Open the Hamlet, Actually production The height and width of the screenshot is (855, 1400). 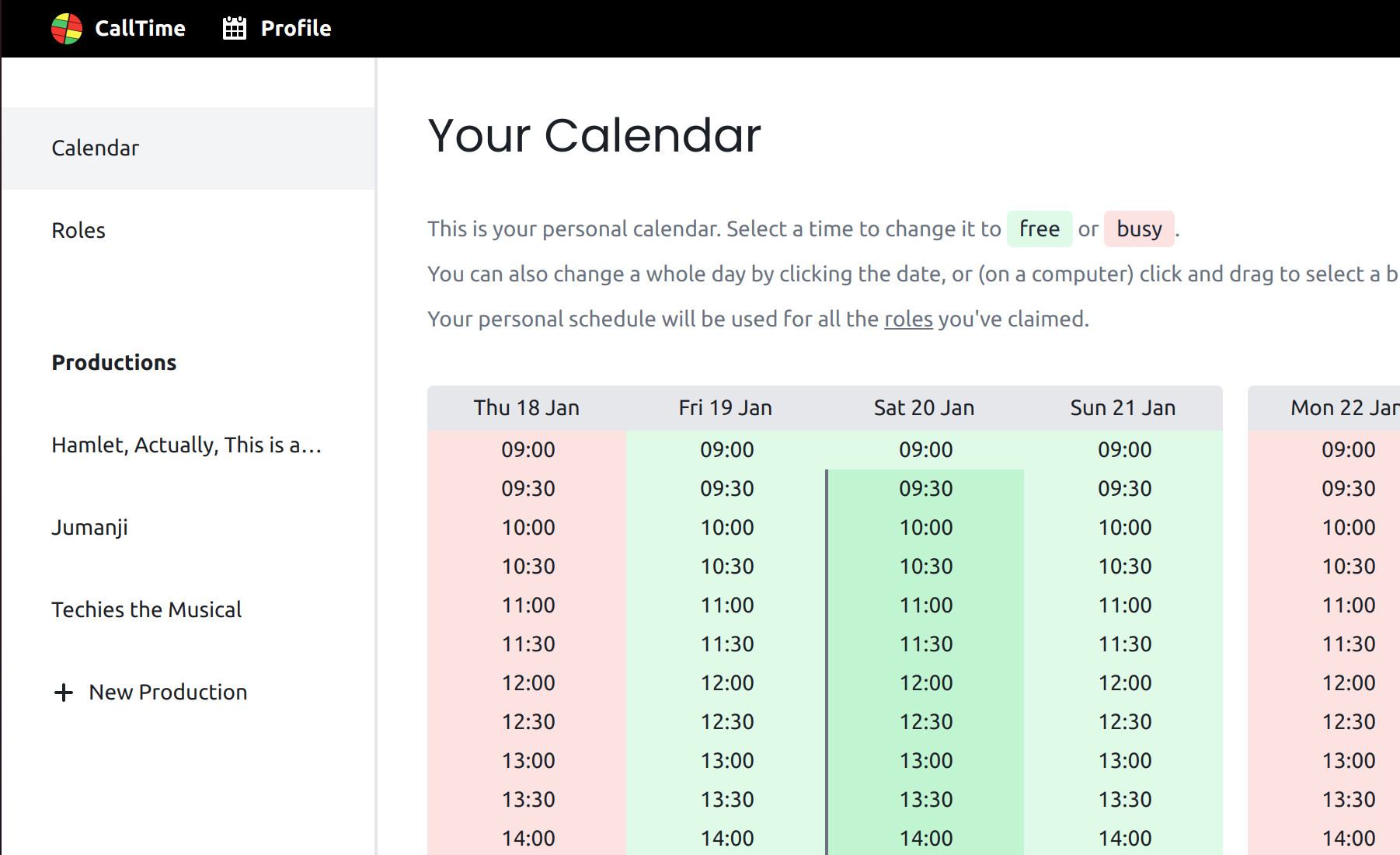pos(186,445)
